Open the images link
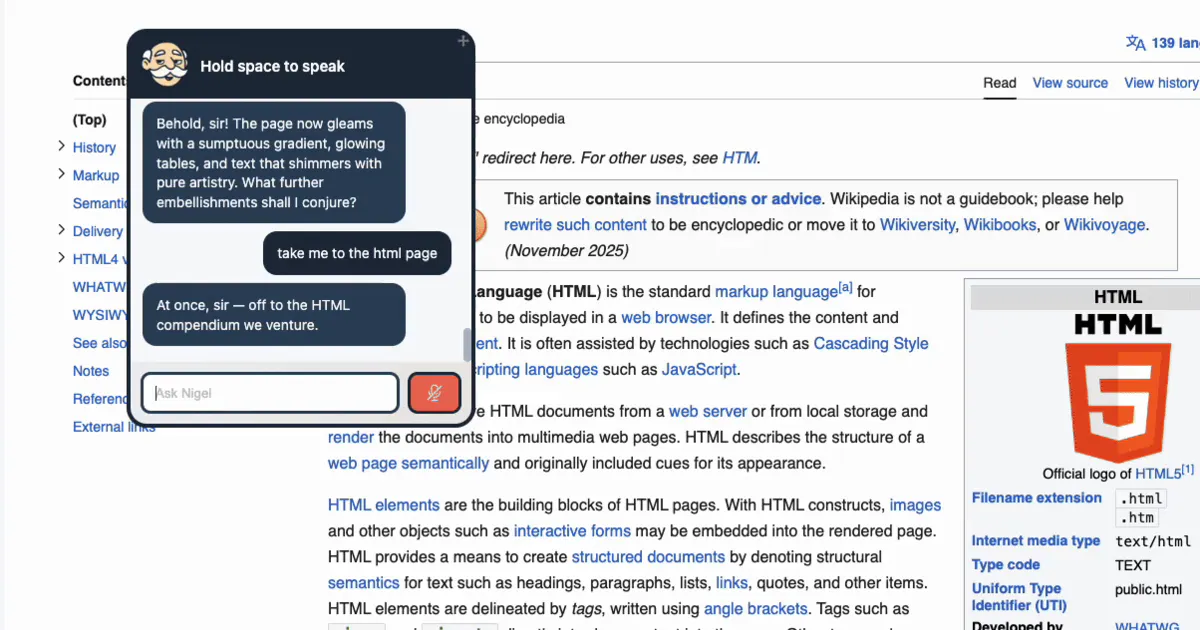1200x630 pixels. pos(915,506)
